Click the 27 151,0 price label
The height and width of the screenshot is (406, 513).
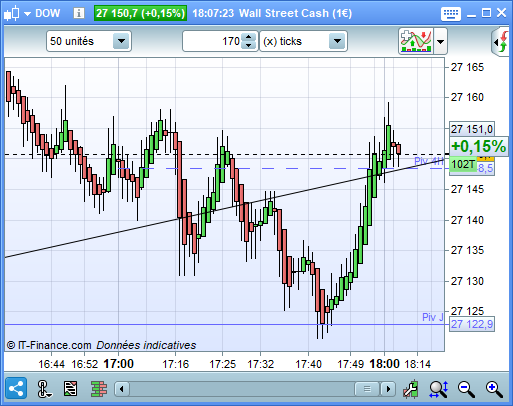point(472,129)
